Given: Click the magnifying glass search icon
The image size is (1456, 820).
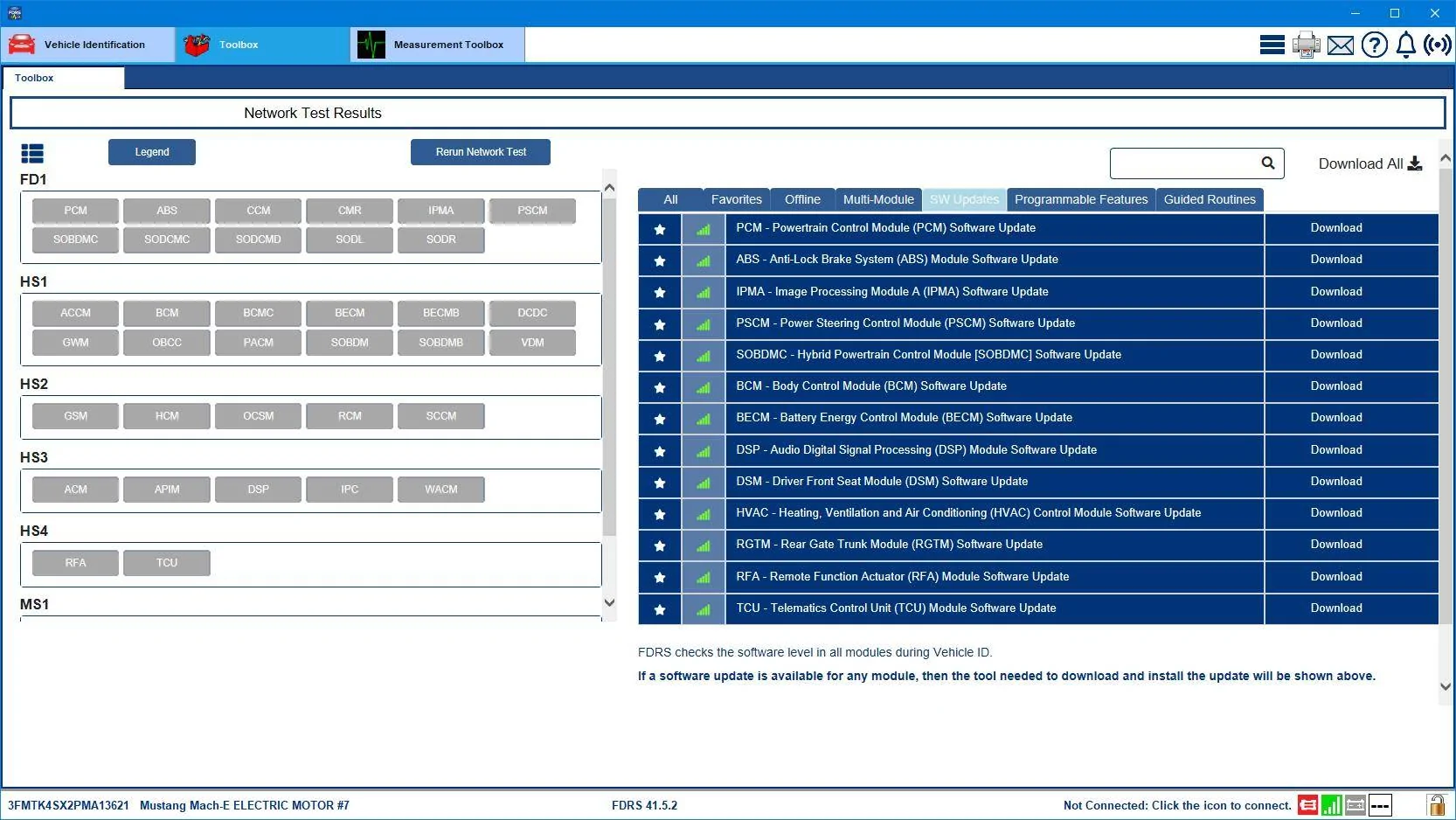Looking at the screenshot, I should pyautogui.click(x=1268, y=163).
